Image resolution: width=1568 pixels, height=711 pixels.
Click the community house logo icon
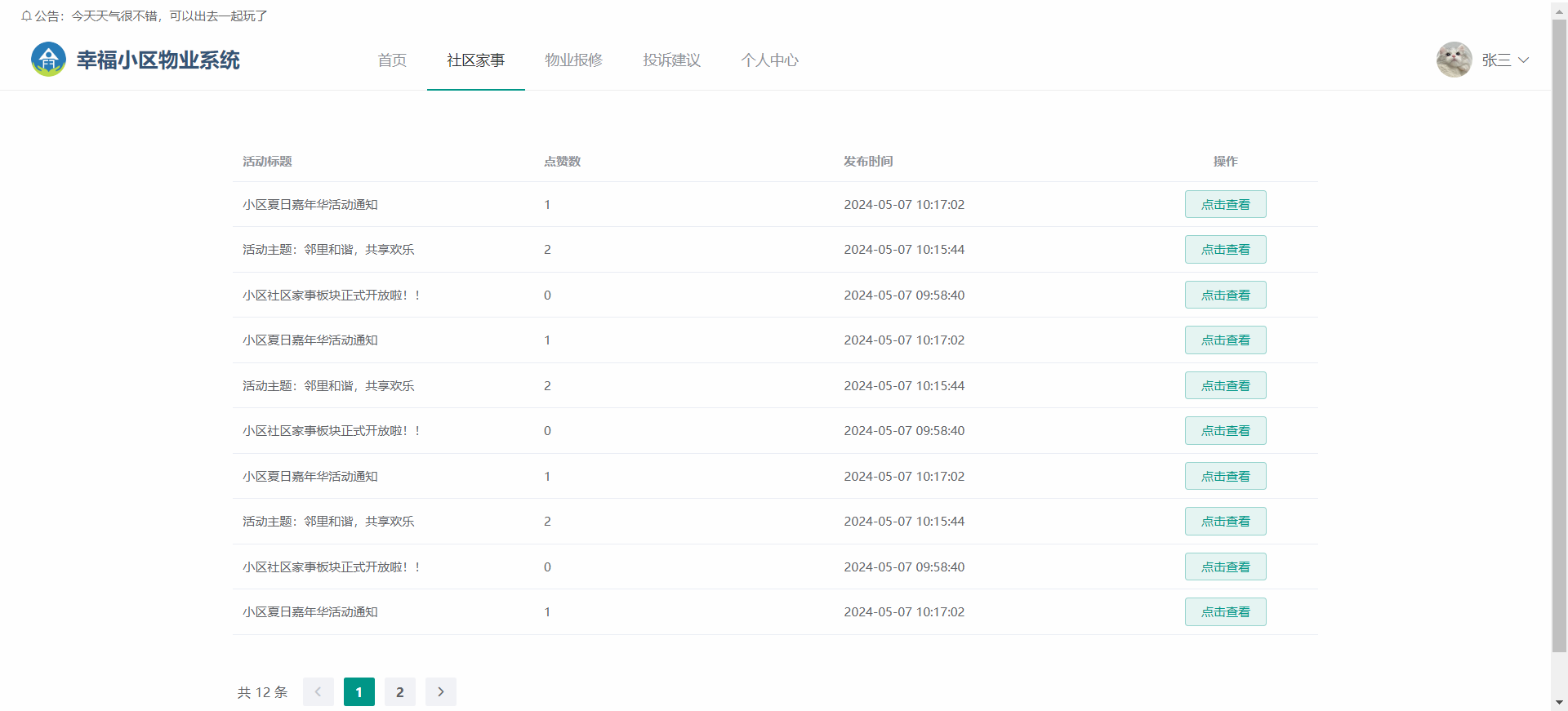point(48,60)
